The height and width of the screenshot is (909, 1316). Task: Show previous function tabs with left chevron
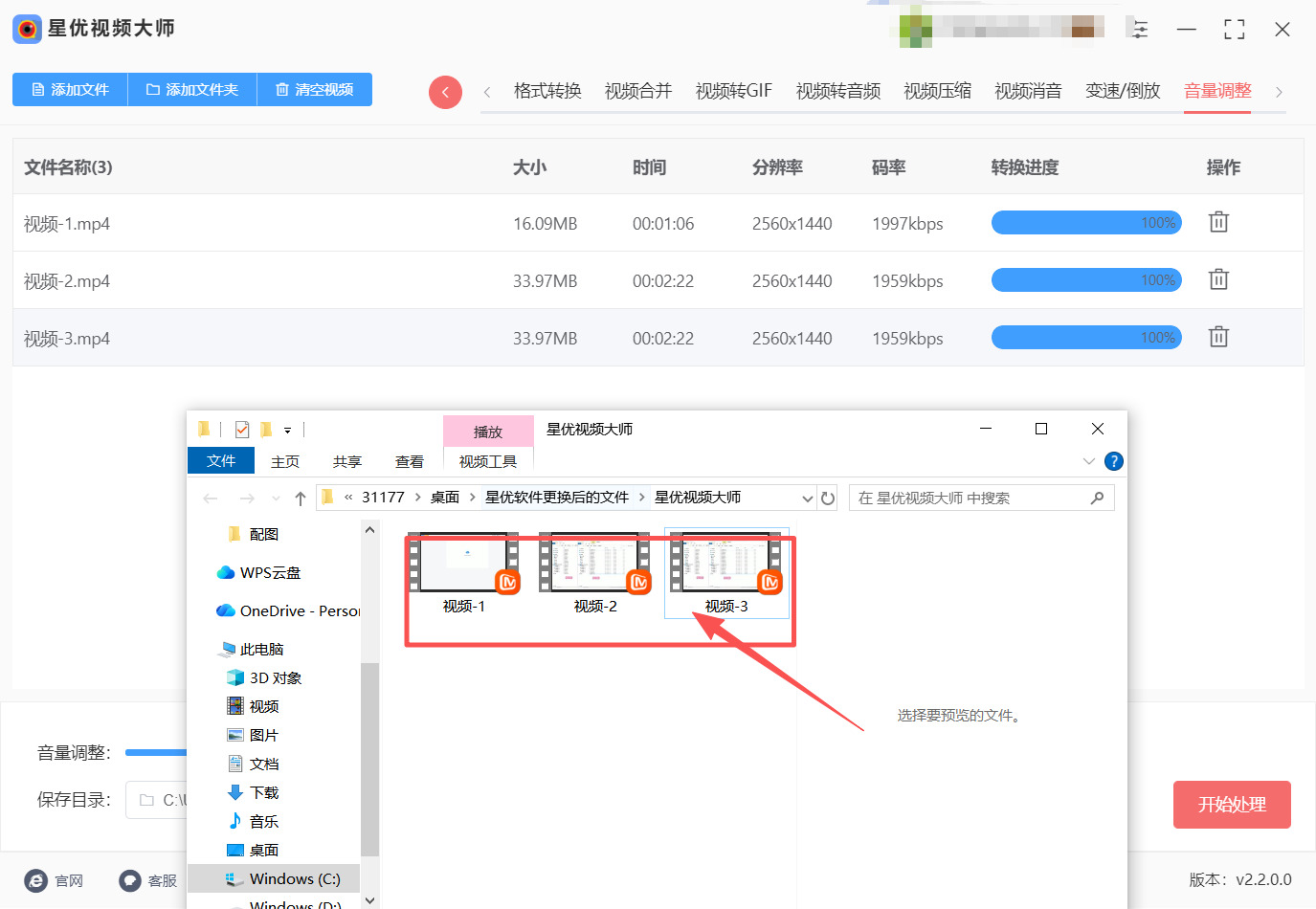pyautogui.click(x=487, y=92)
